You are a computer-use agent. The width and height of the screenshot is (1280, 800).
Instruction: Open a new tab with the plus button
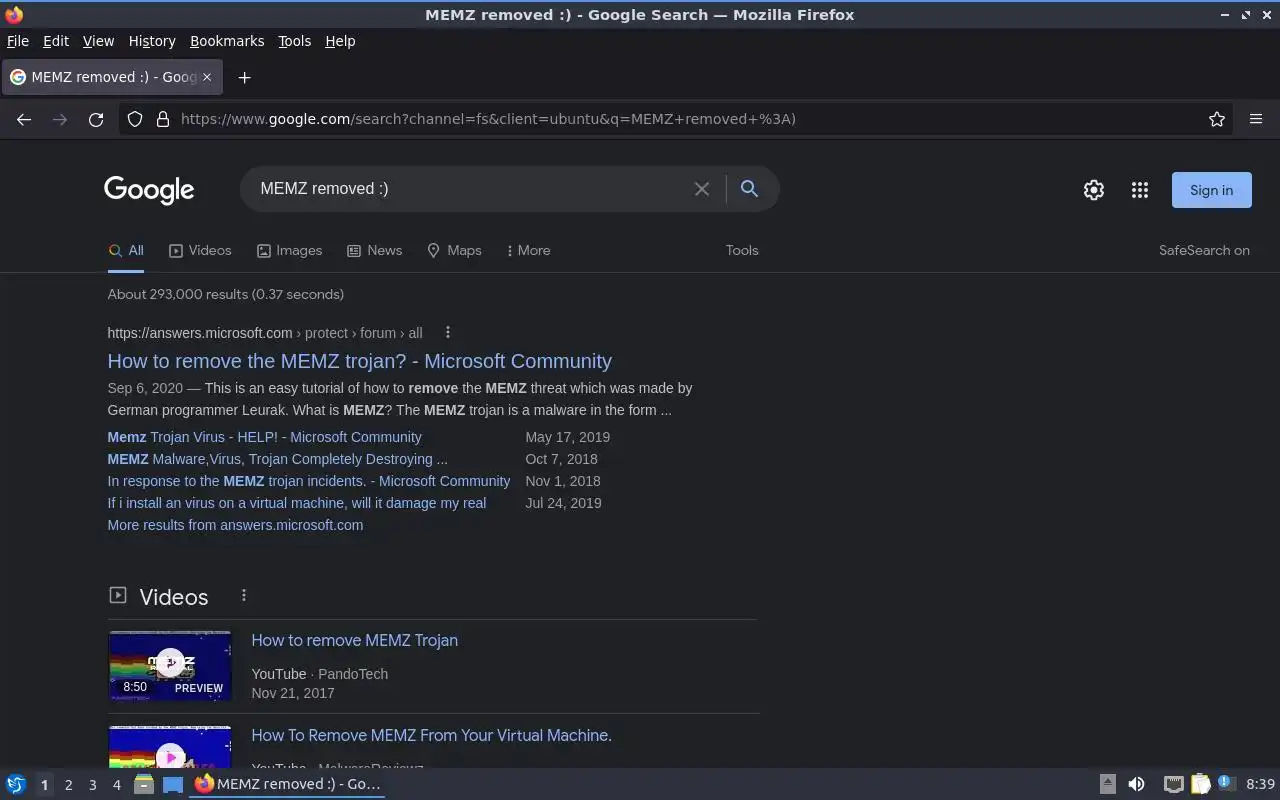pos(244,77)
